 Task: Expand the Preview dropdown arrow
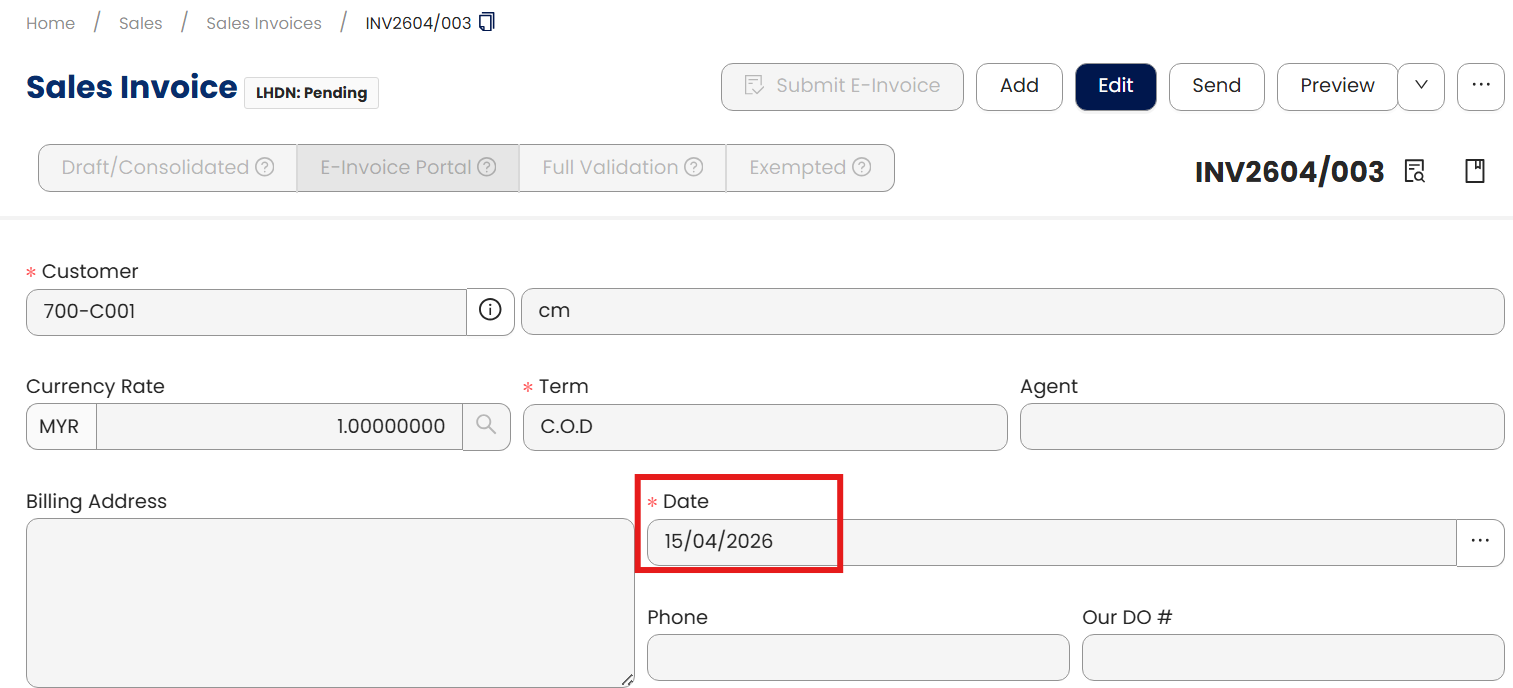click(x=1421, y=86)
